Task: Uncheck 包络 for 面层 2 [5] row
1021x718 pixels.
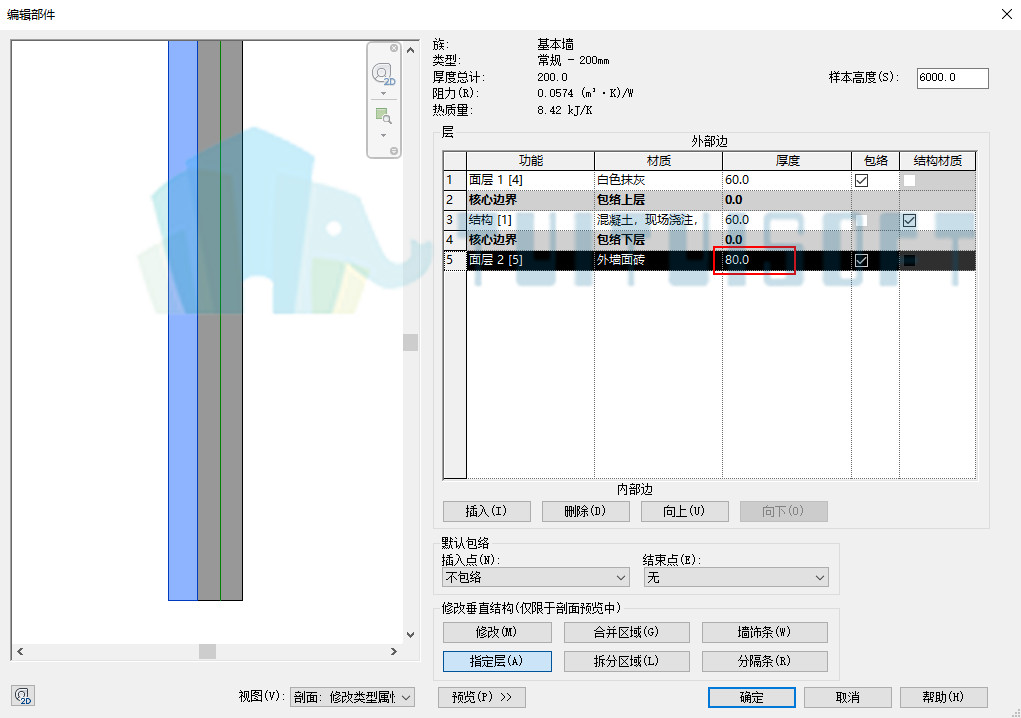Action: click(x=861, y=260)
